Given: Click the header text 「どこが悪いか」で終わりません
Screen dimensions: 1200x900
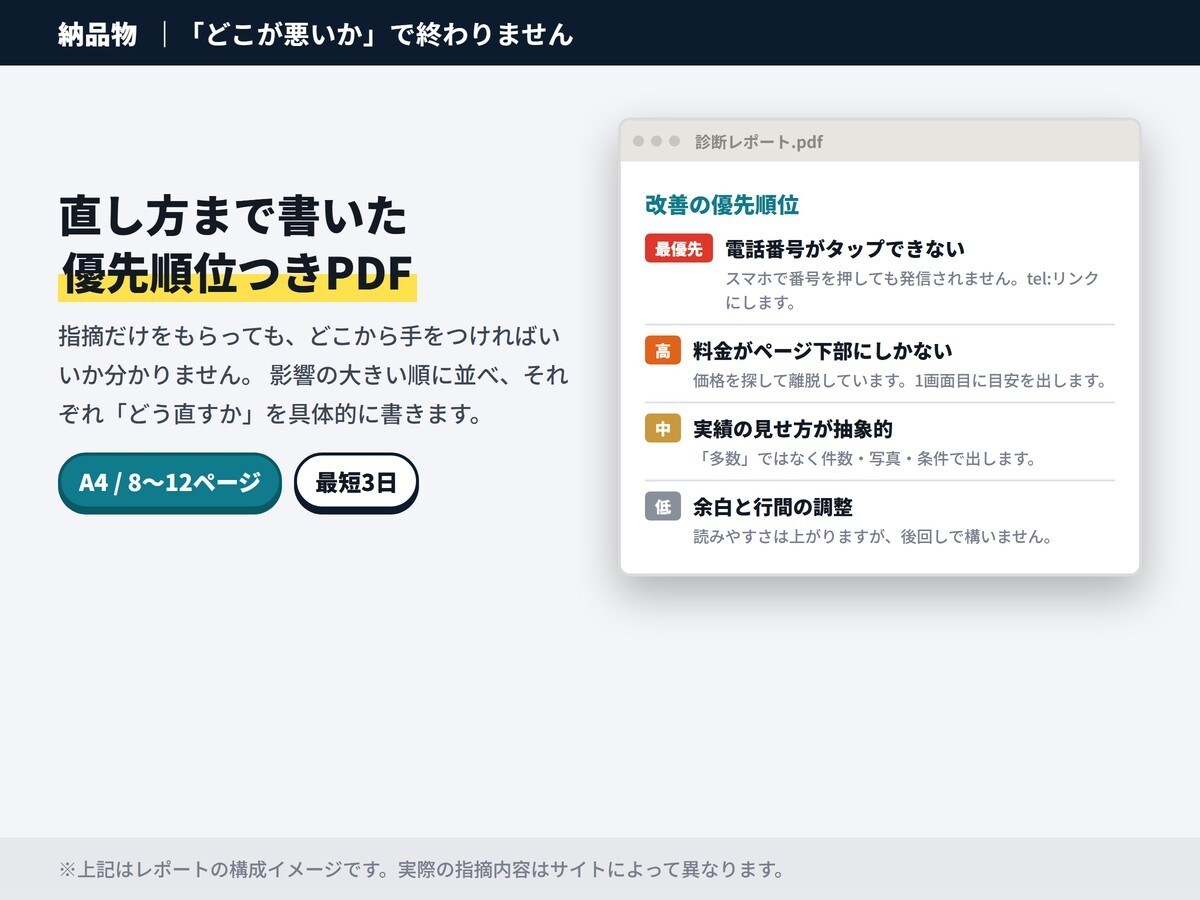Looking at the screenshot, I should tap(380, 34).
